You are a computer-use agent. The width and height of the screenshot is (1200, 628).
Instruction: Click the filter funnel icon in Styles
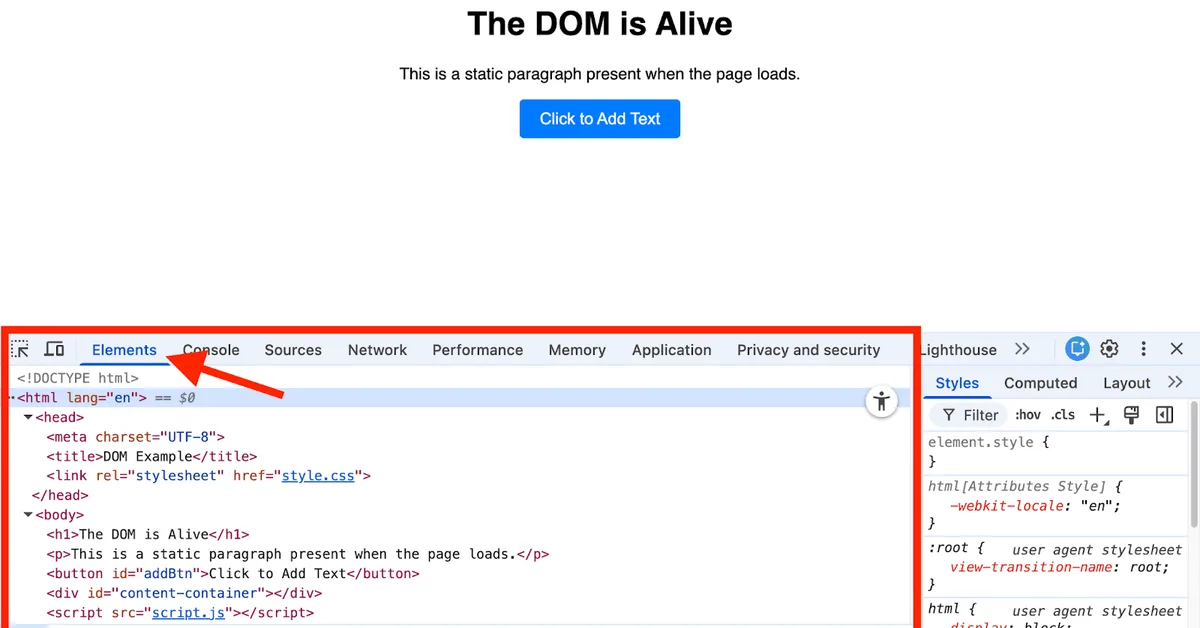pos(948,414)
